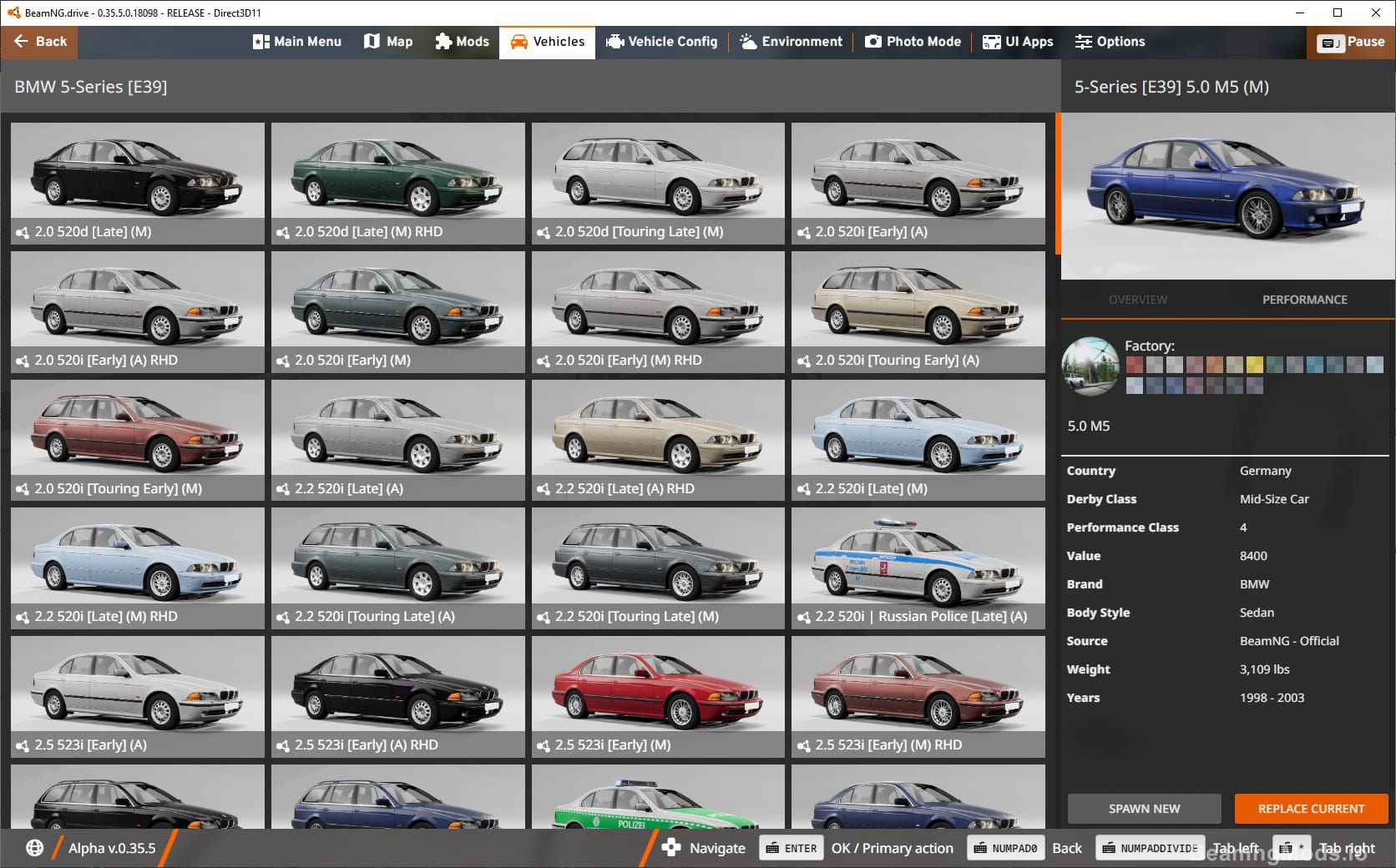The image size is (1396, 868).
Task: Select the 2.2 520i [Late] (A) silver sedan
Action: 398,441
